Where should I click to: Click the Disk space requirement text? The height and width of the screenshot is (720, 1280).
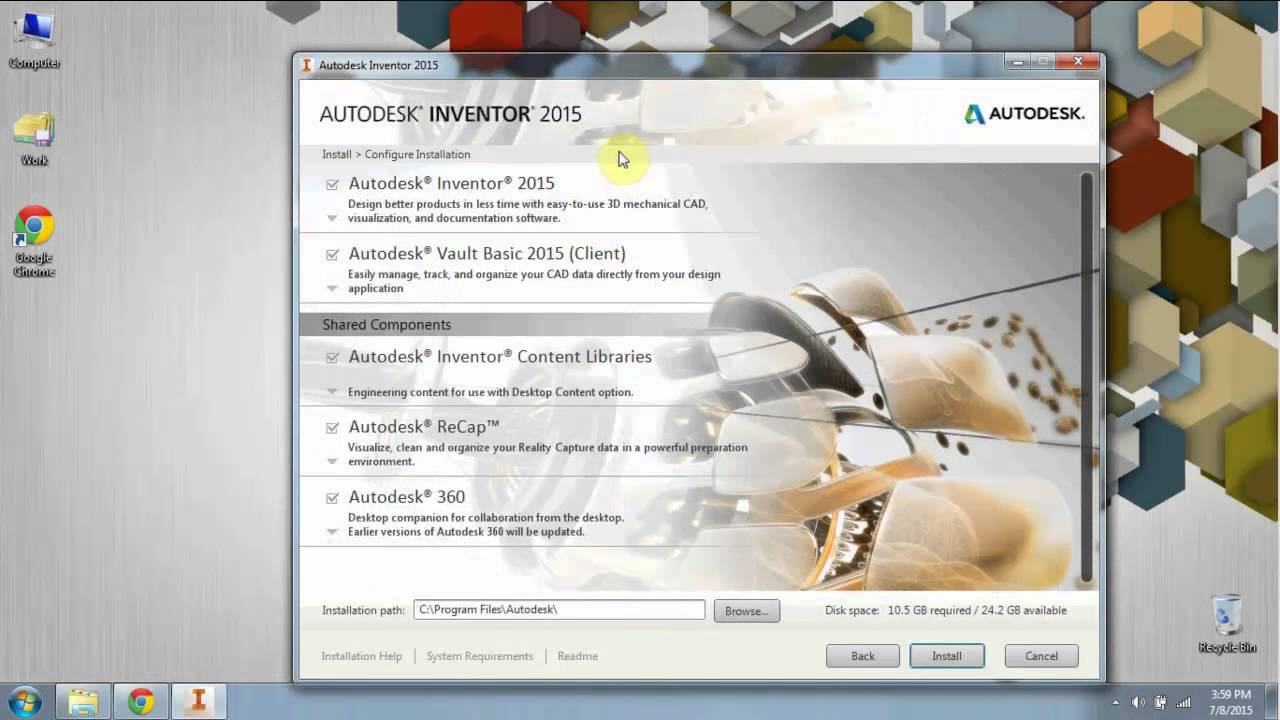(946, 610)
